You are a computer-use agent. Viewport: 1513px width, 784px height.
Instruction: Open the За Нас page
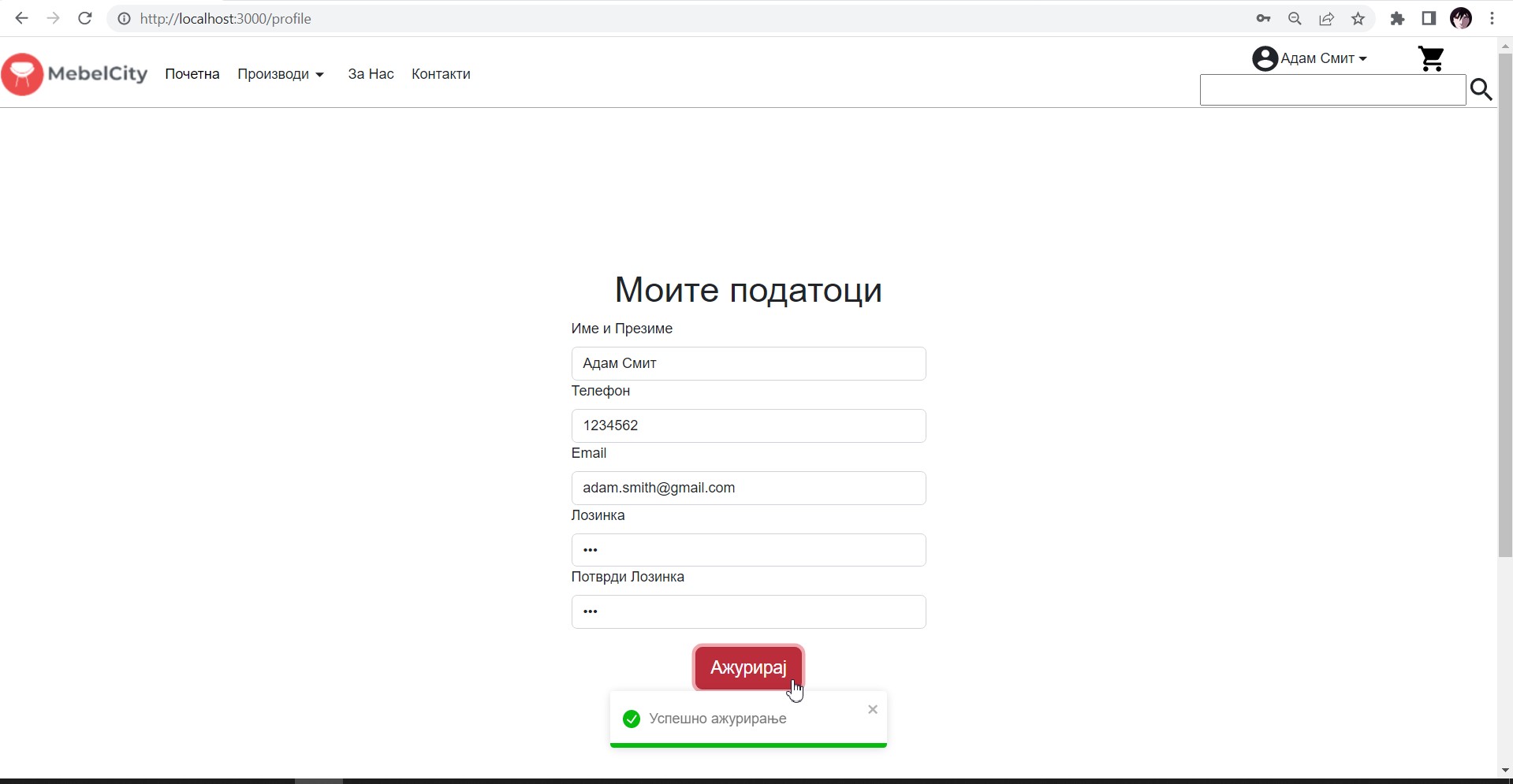point(371,74)
